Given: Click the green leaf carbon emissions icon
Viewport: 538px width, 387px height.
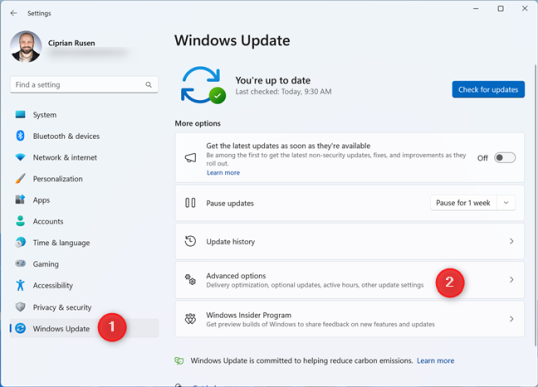Looking at the screenshot, I should [x=179, y=361].
